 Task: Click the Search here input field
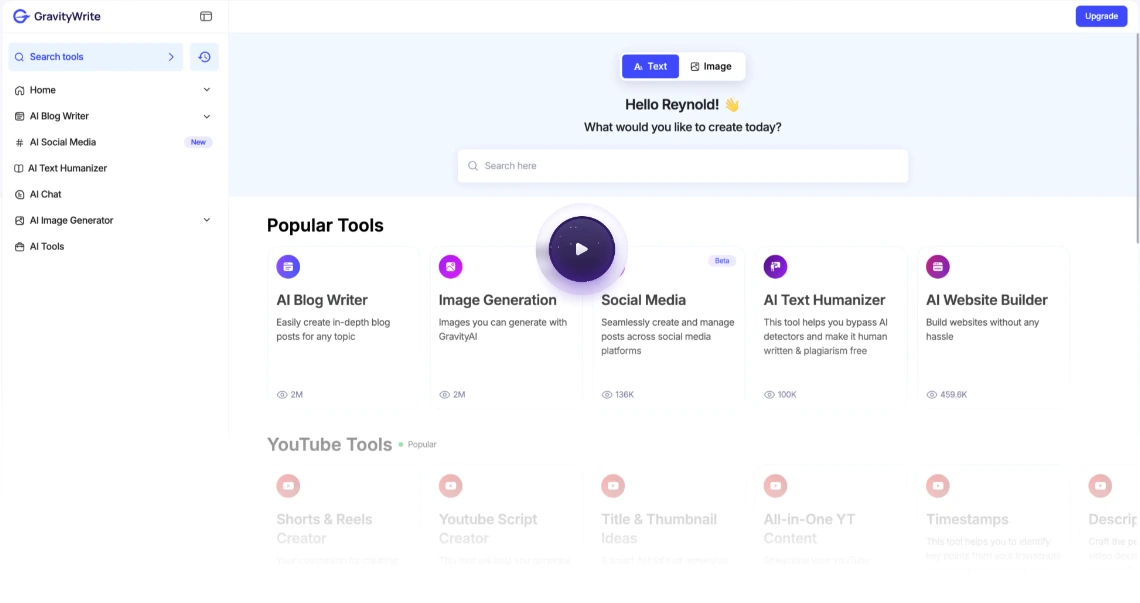pyautogui.click(x=683, y=166)
